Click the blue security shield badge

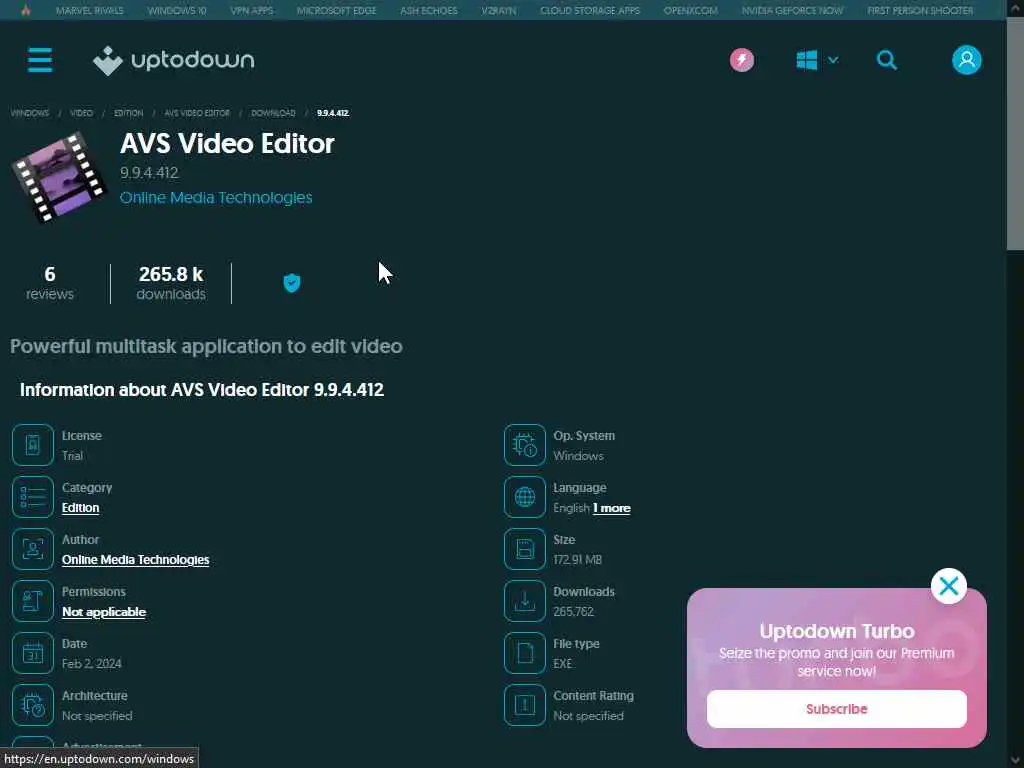coord(291,283)
